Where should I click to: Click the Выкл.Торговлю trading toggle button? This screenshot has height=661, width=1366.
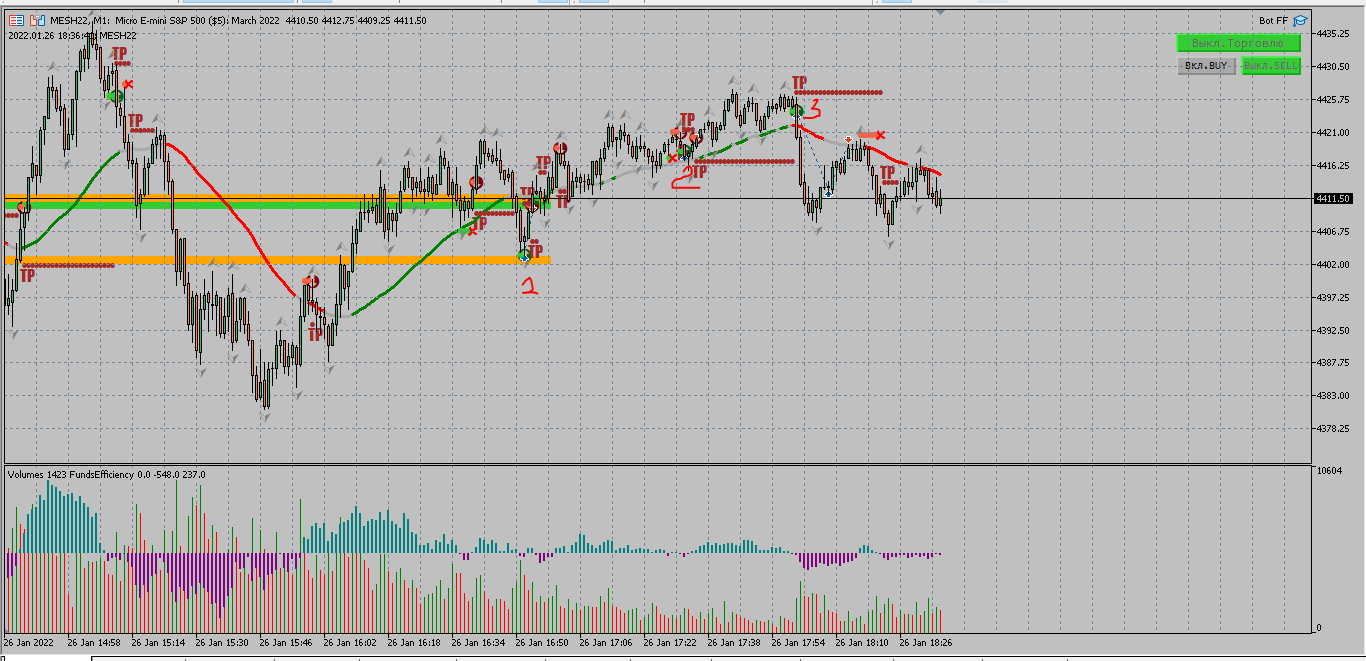[x=1238, y=43]
